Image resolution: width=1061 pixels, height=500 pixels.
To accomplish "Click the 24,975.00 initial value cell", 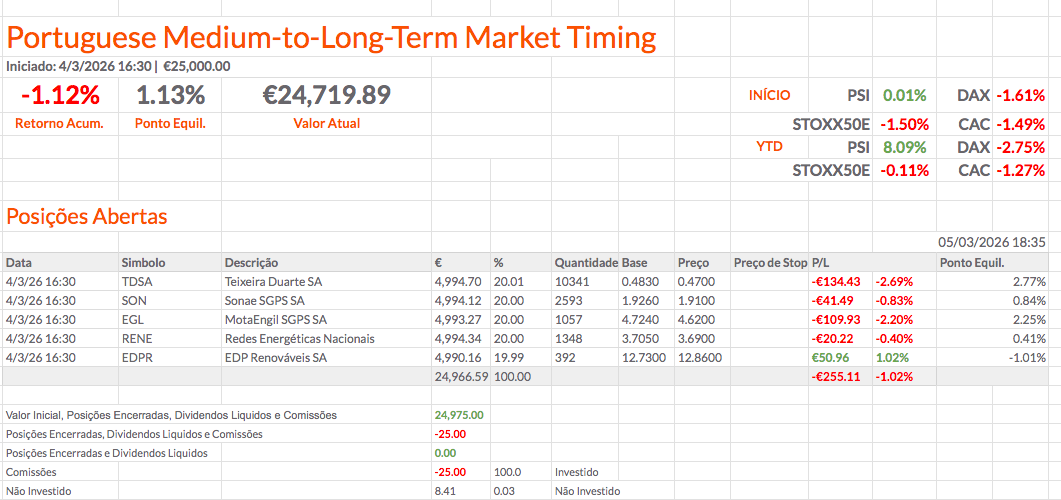I will pos(460,415).
